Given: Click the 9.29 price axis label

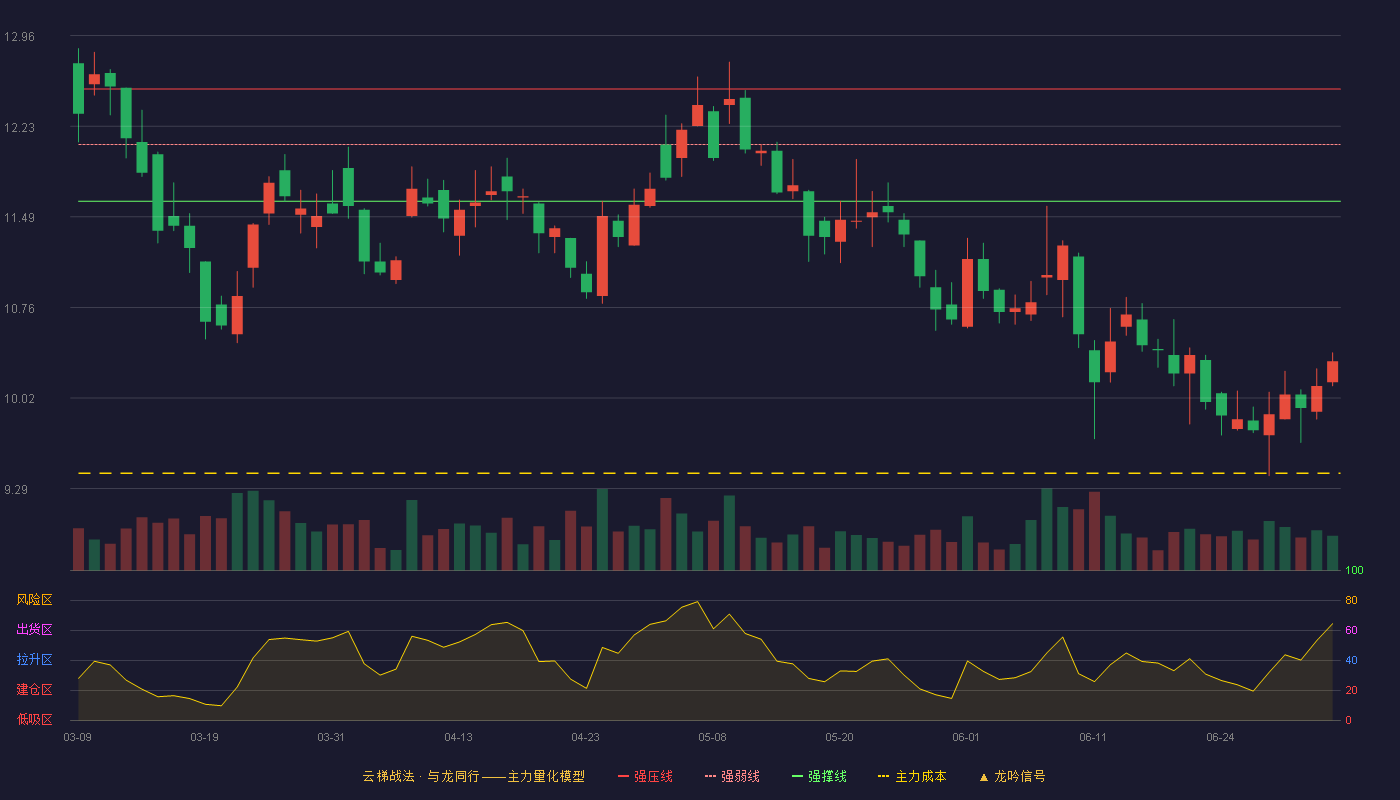Looking at the screenshot, I should click(16, 490).
